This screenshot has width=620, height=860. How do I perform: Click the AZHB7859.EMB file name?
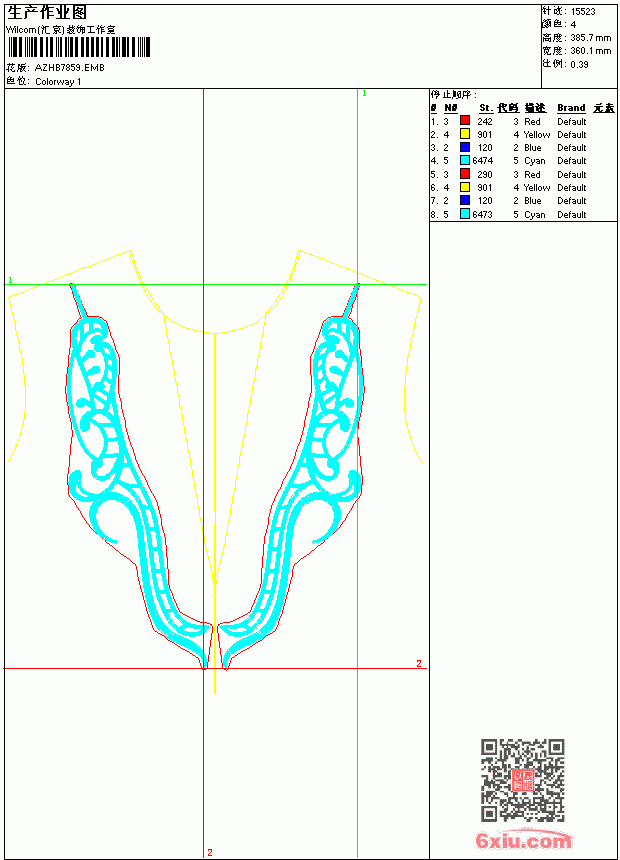point(70,68)
